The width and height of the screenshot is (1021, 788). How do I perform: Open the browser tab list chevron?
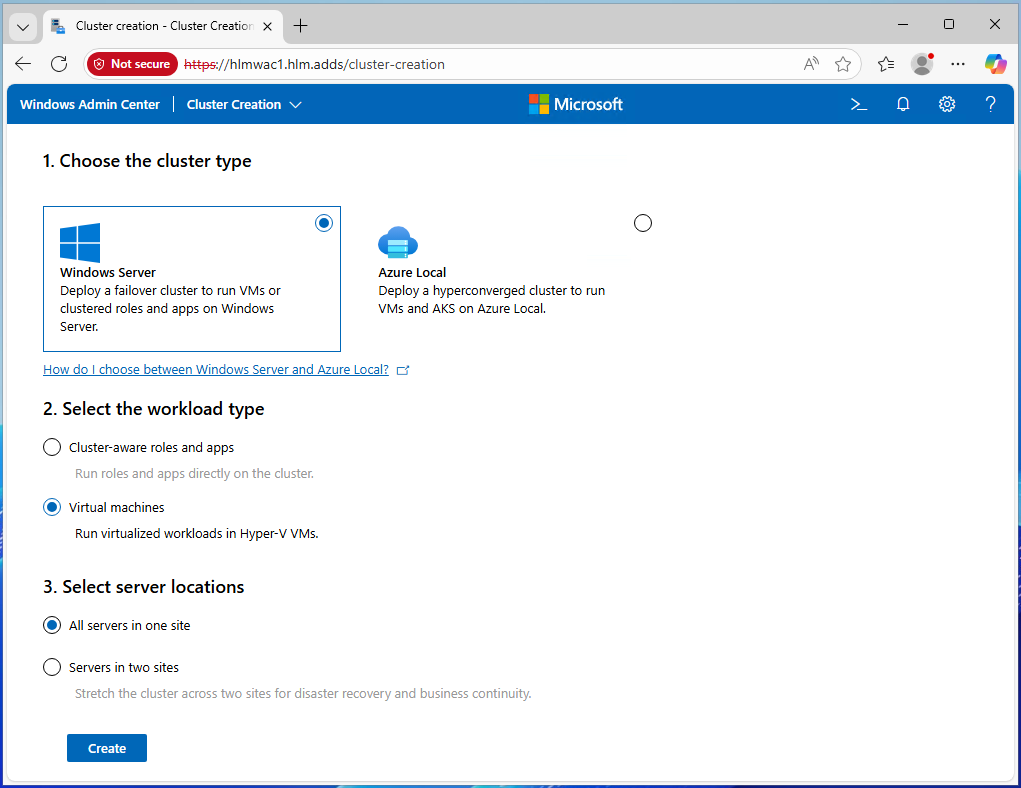(x=22, y=26)
